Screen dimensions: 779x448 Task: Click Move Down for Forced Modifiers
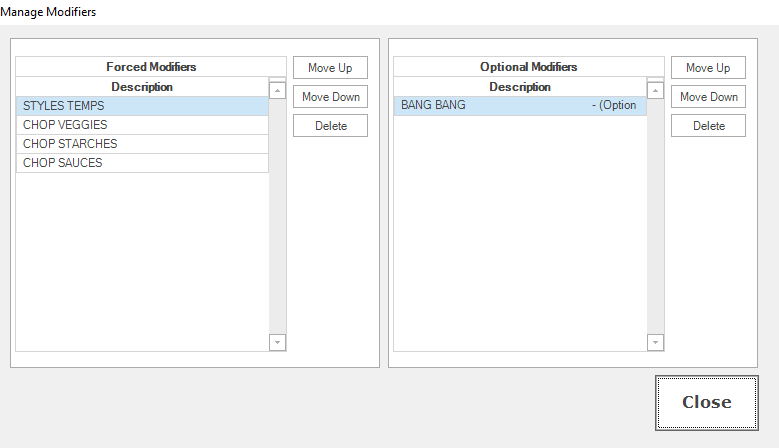(x=330, y=97)
